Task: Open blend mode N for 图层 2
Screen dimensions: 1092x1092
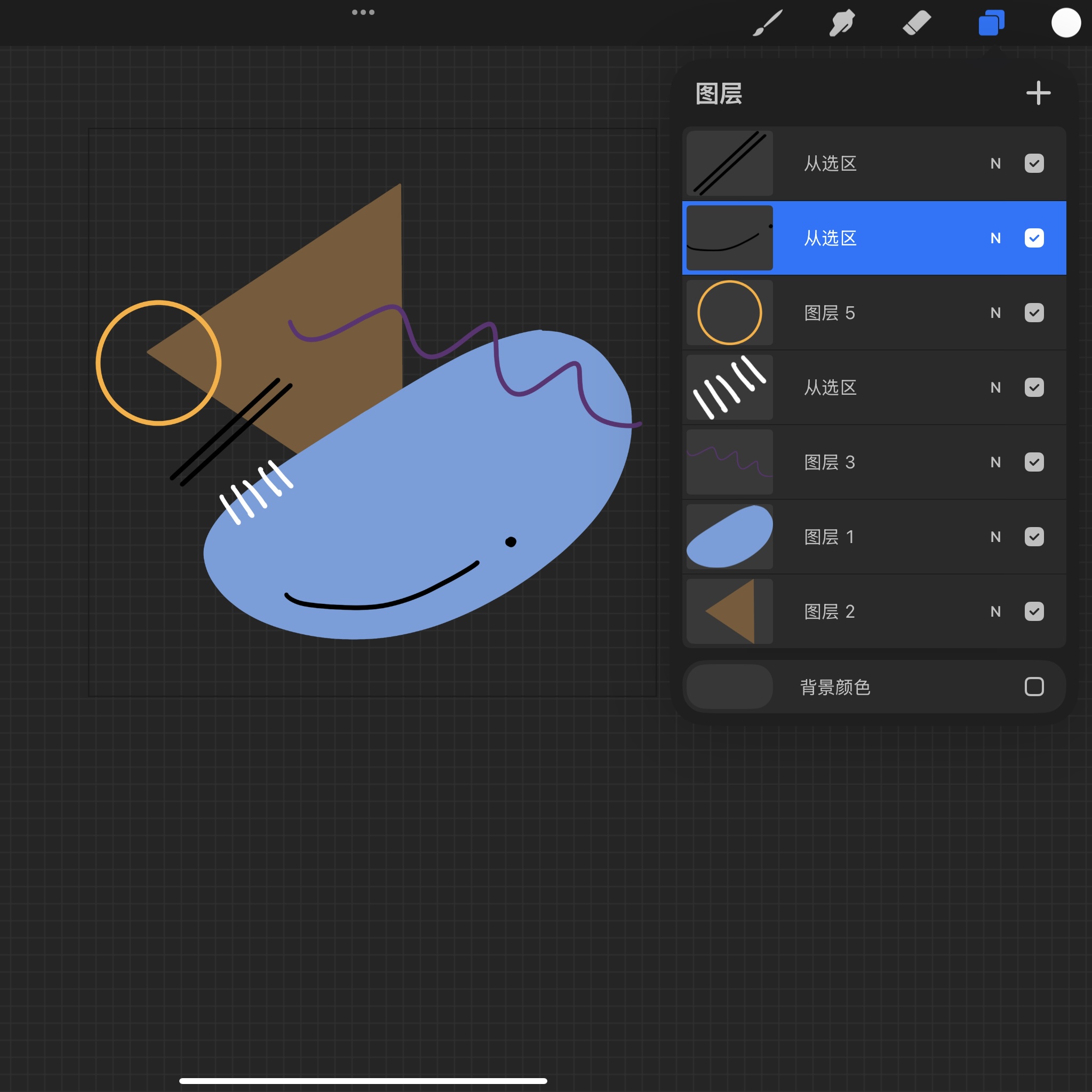Action: tap(995, 611)
